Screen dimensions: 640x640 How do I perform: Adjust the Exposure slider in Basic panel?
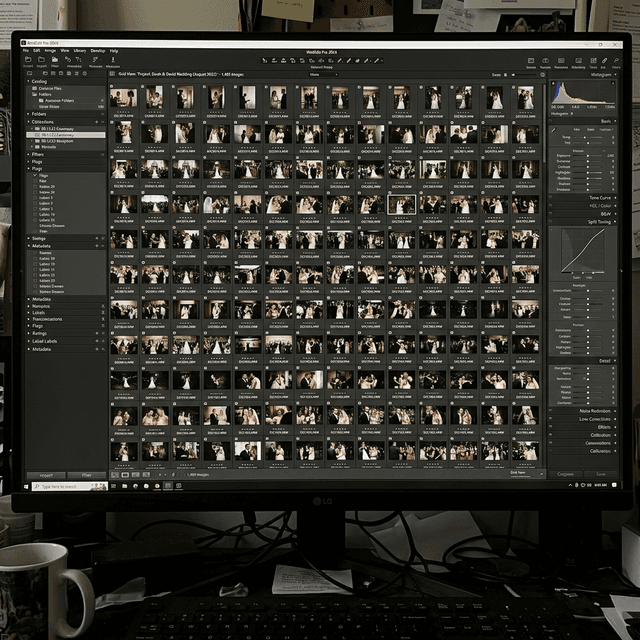(x=588, y=156)
